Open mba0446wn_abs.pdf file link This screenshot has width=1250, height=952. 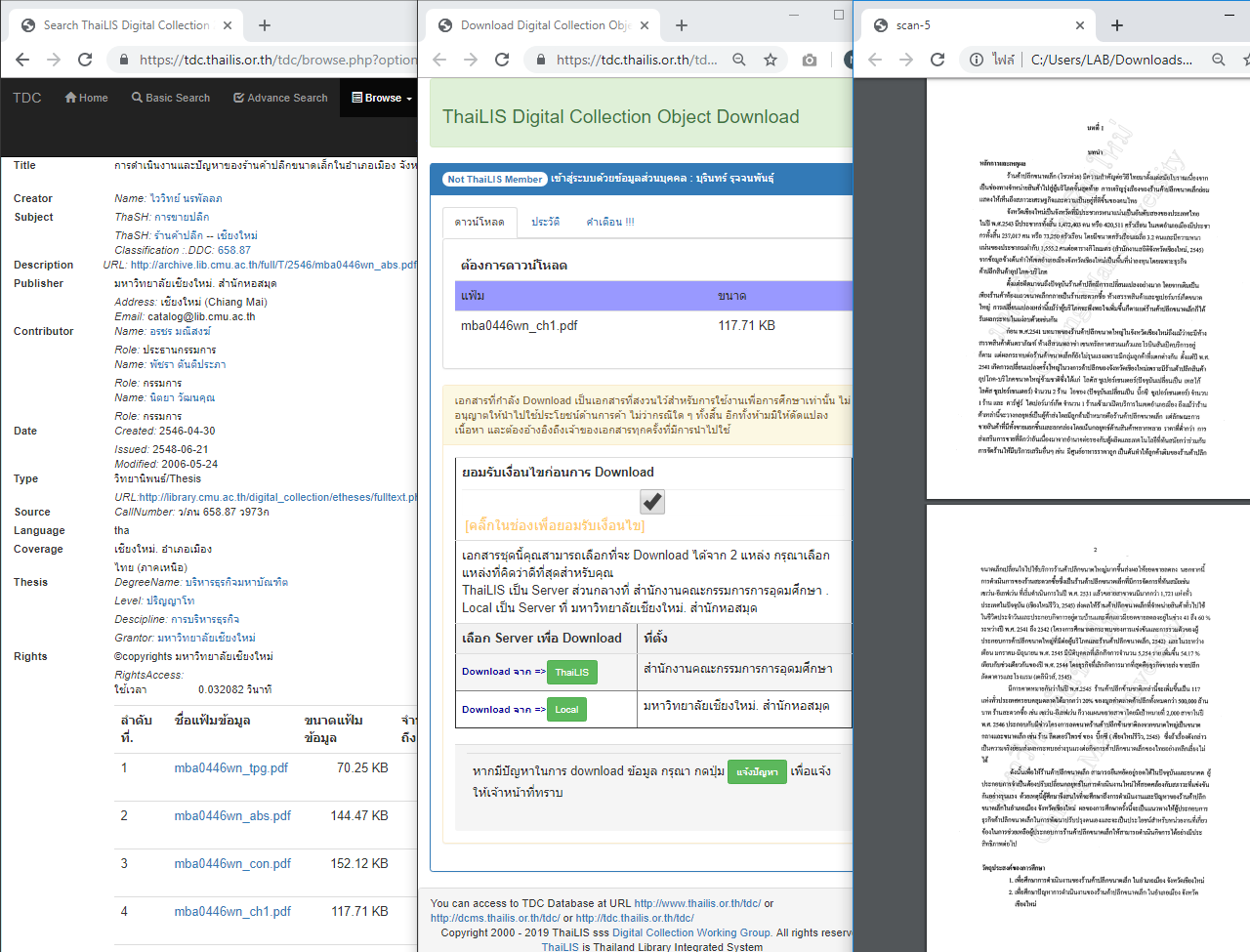pos(232,816)
